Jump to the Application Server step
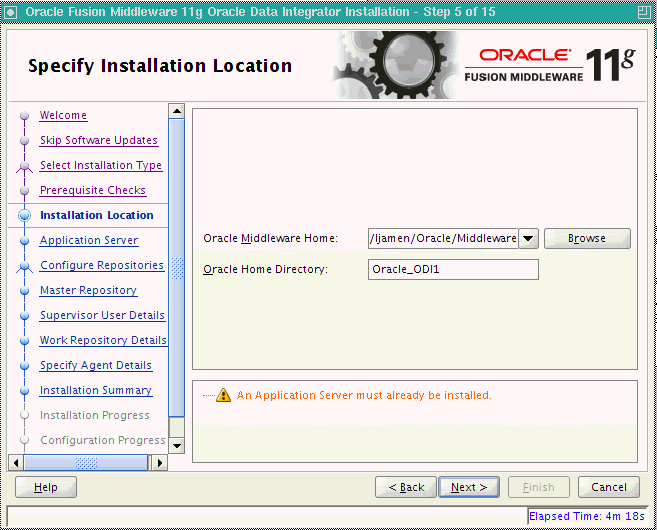The width and height of the screenshot is (657, 530). click(89, 240)
